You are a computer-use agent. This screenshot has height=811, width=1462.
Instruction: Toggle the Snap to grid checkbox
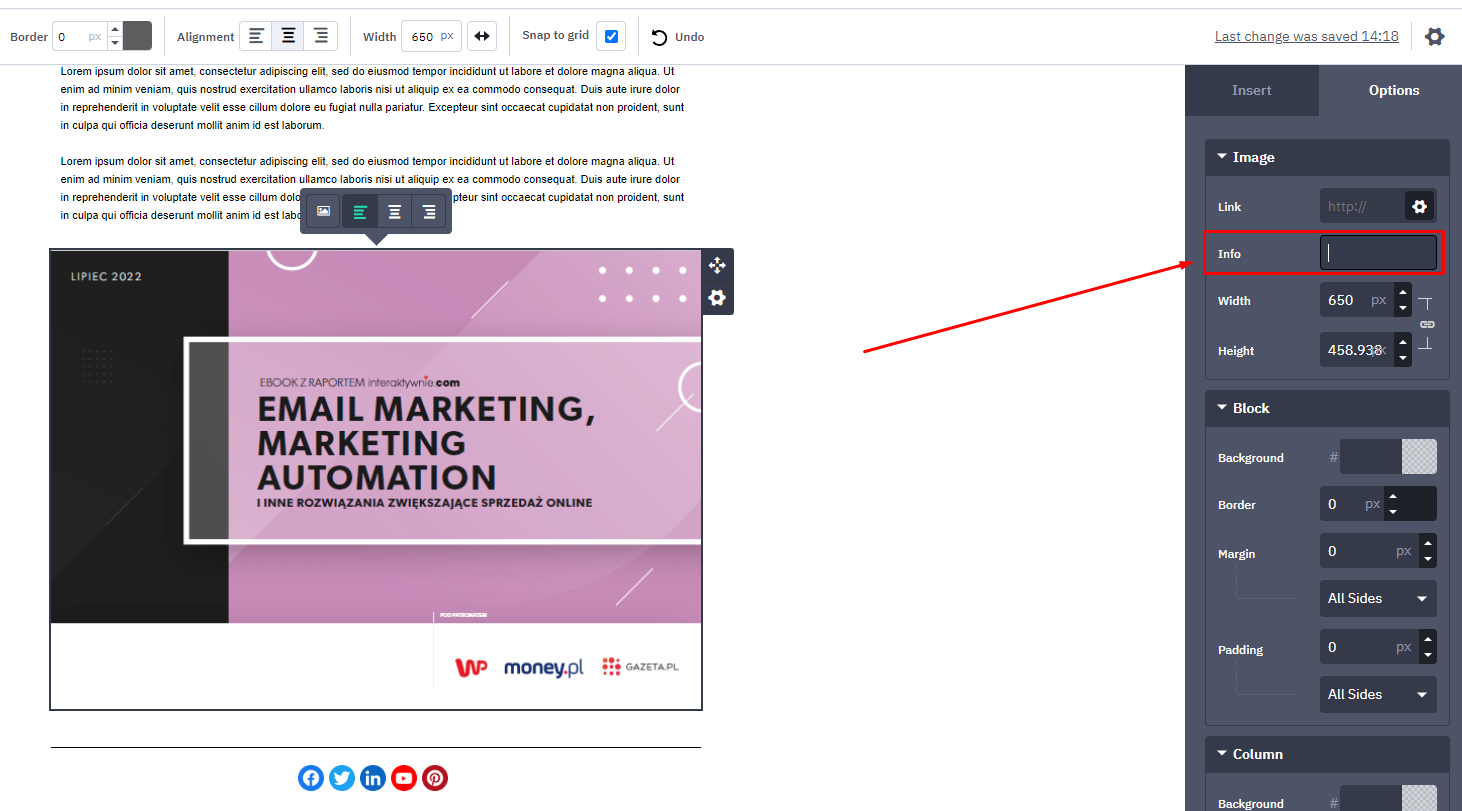(x=611, y=37)
